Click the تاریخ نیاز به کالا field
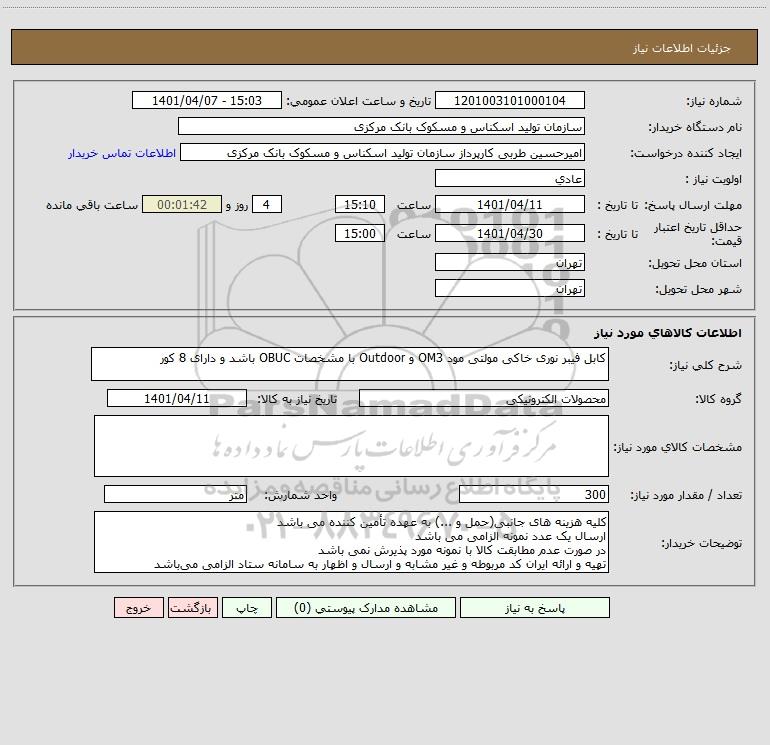Image resolution: width=770 pixels, height=745 pixels. tap(177, 398)
